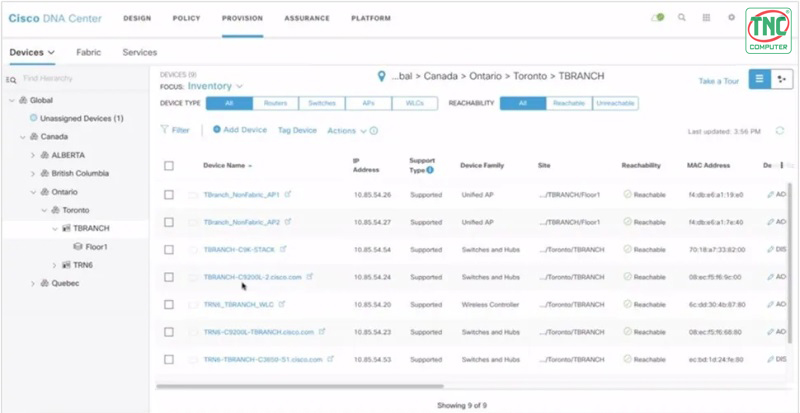Click the info icon next to Actions
Image resolution: width=800 pixels, height=413 pixels.
pyautogui.click(x=374, y=131)
